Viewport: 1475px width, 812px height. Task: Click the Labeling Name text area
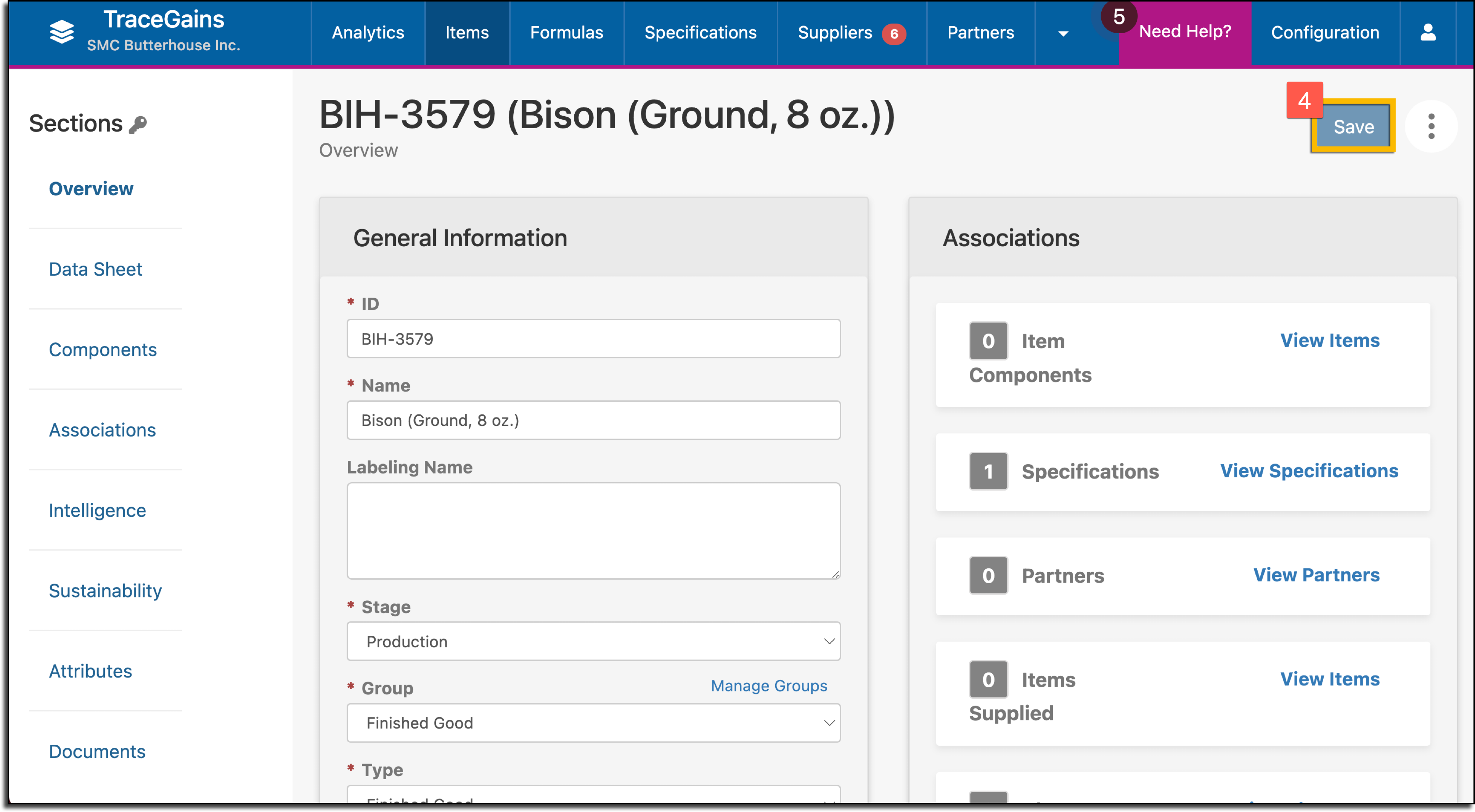pyautogui.click(x=593, y=531)
